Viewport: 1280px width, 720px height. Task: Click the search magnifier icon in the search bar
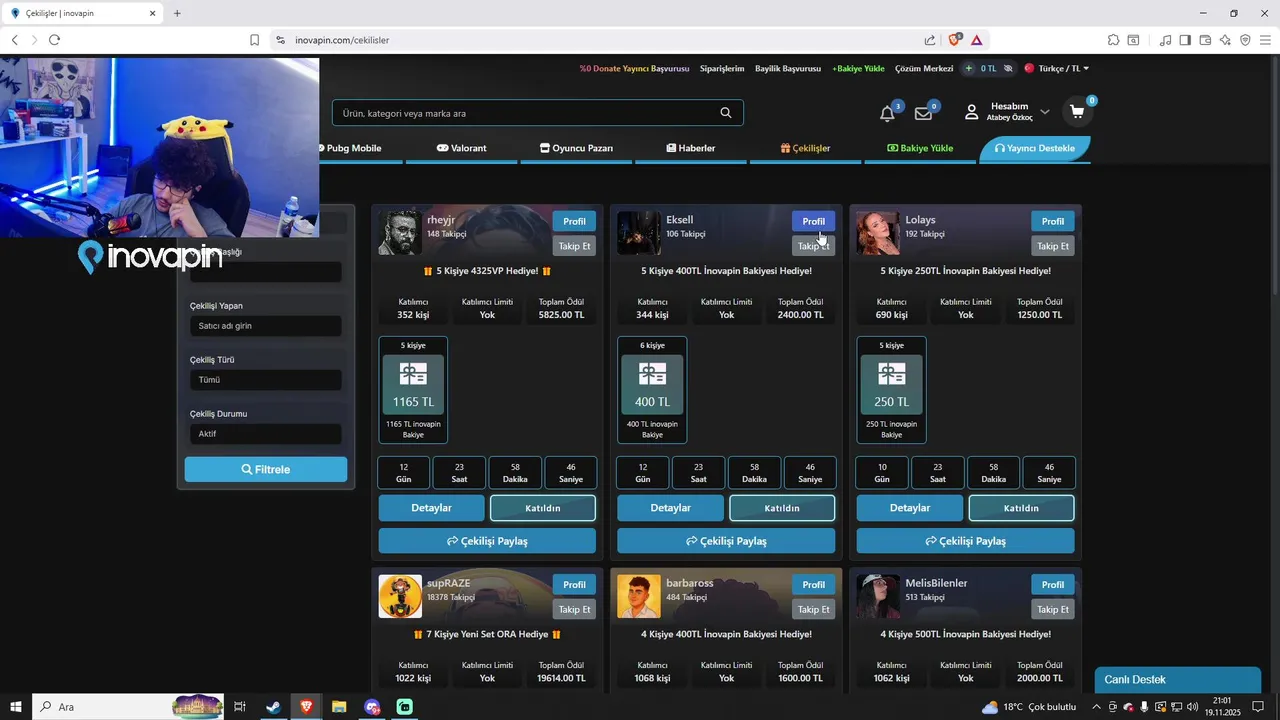(x=726, y=113)
